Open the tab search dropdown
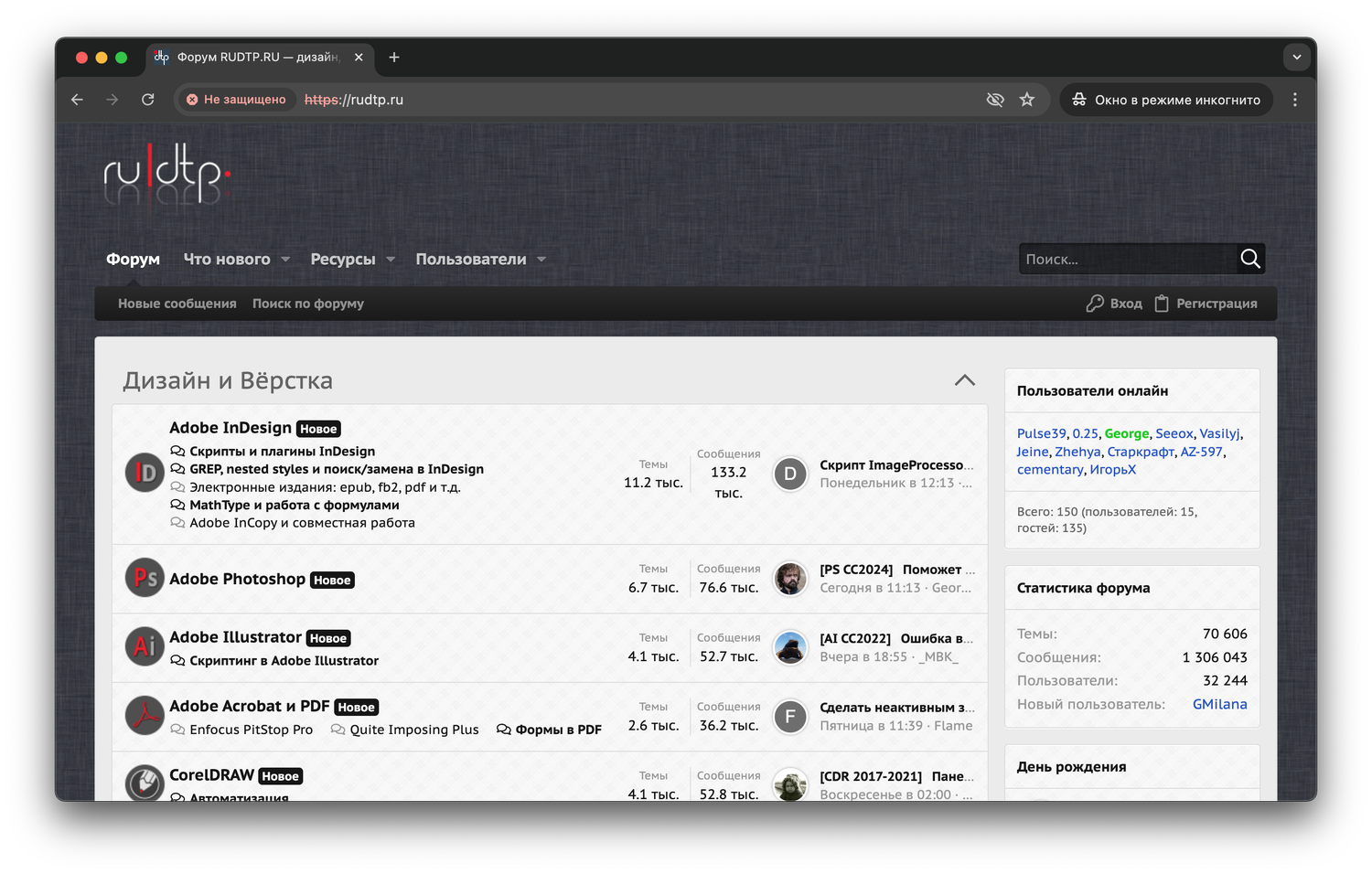The height and width of the screenshot is (874, 1372). (1296, 57)
